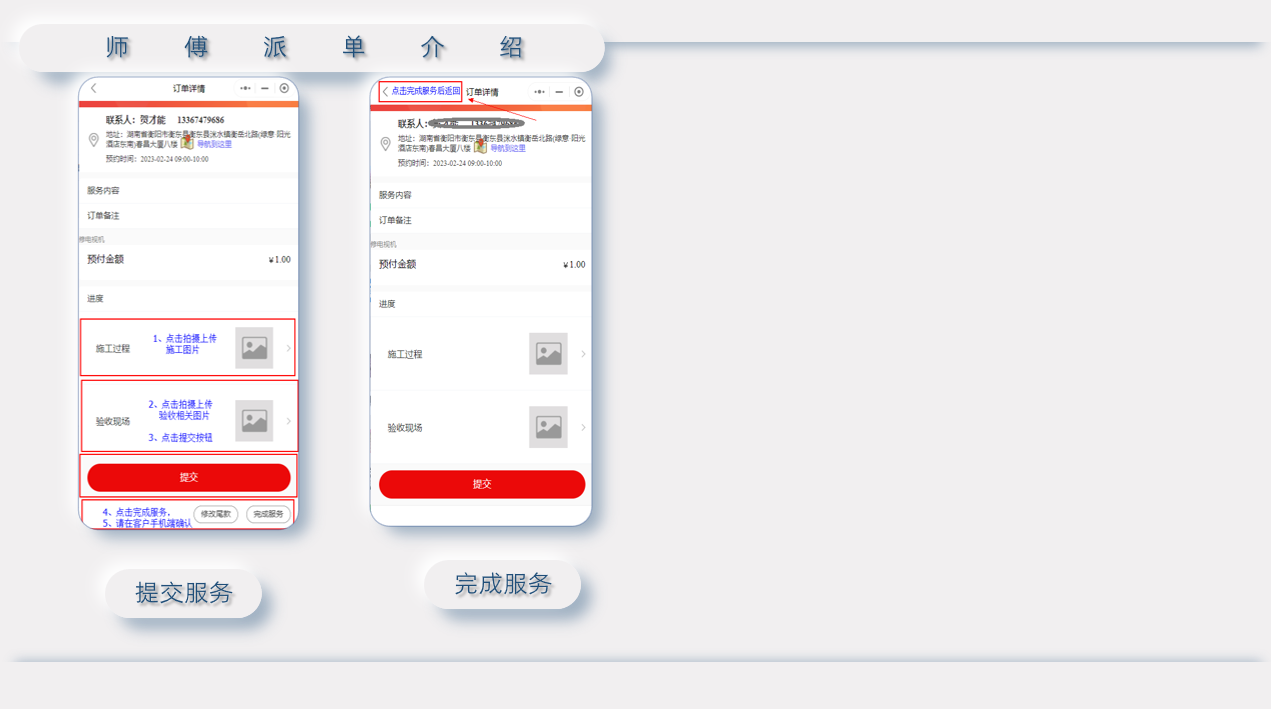This screenshot has width=1271, height=709.
Task: Select 服务内容 row in 提交服务 phone screen
Action: 188,190
